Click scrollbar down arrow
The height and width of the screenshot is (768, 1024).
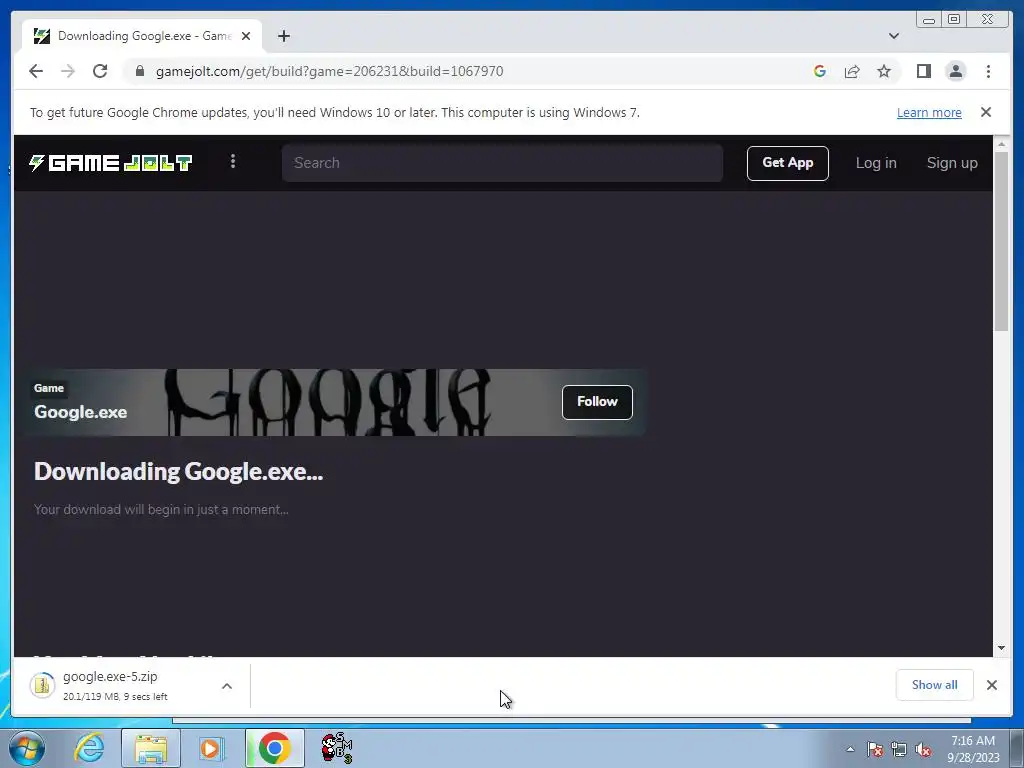1001,648
